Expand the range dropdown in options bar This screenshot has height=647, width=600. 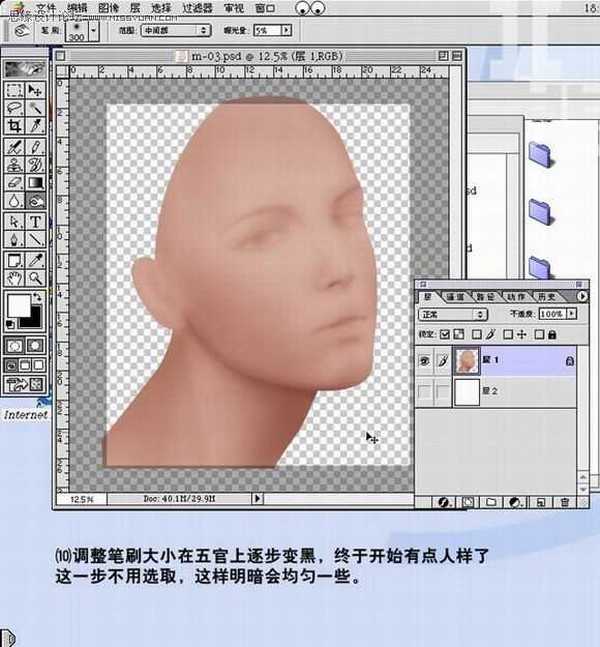pyautogui.click(x=176, y=32)
